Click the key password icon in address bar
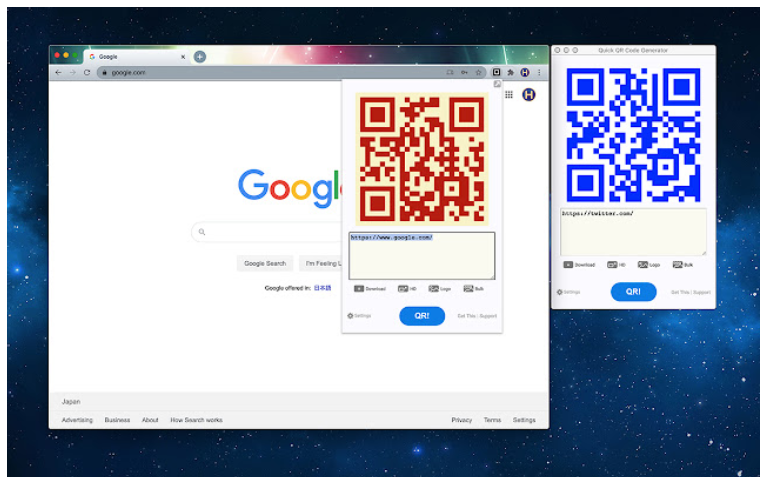The image size is (766, 485). pos(464,72)
